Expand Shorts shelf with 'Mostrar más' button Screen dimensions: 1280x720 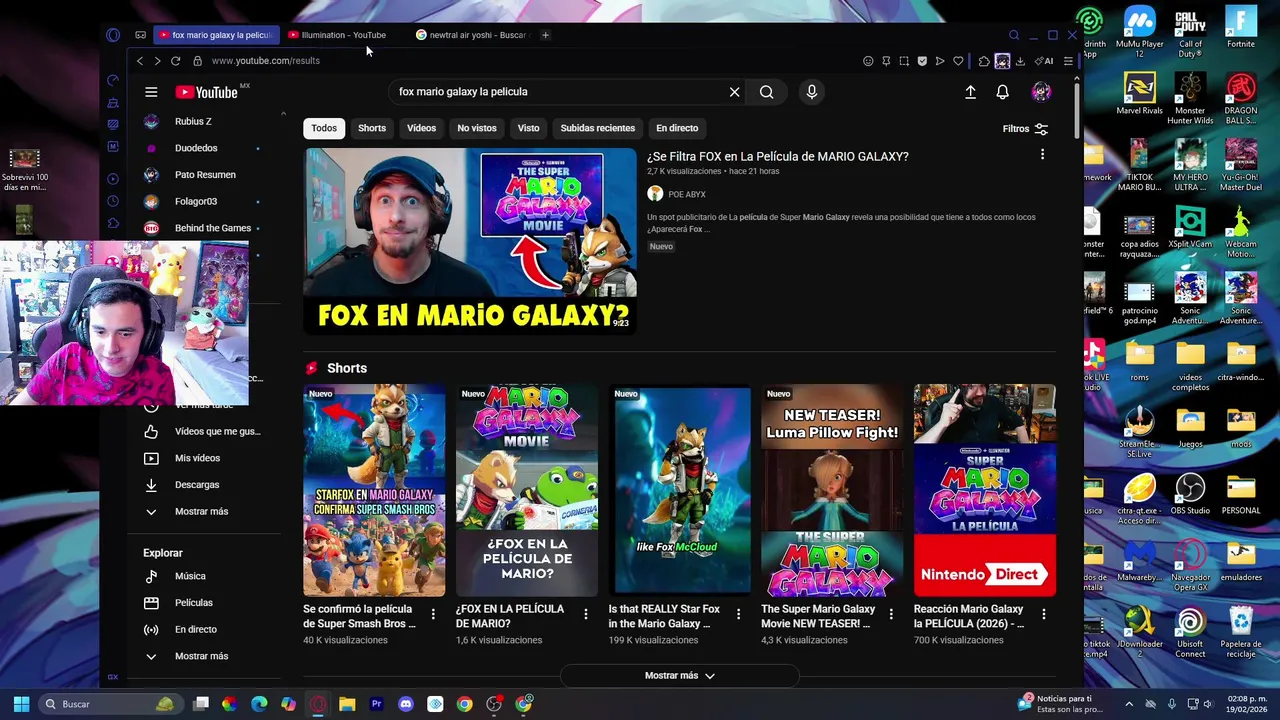(x=680, y=676)
